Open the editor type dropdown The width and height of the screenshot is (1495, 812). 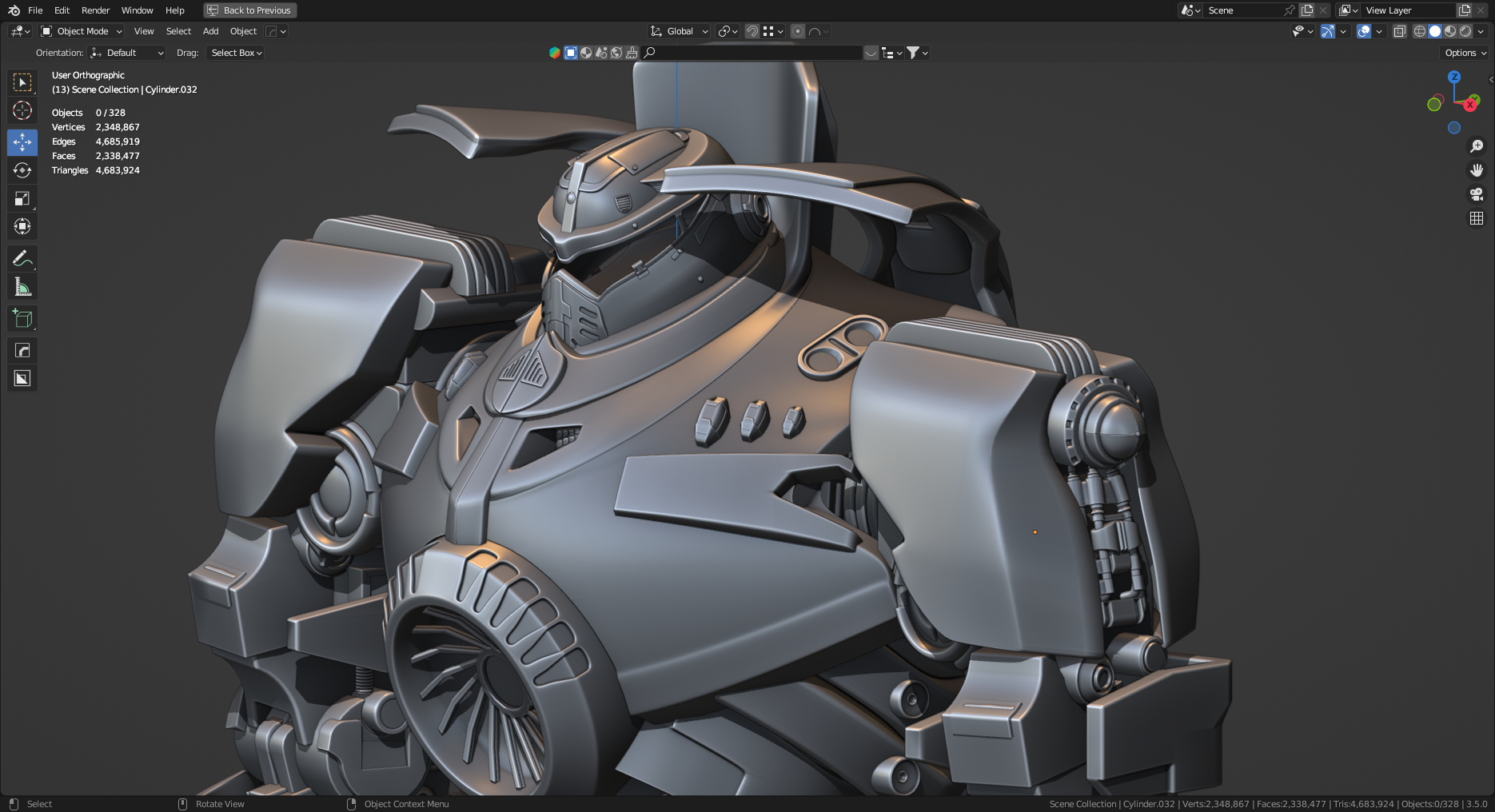[x=20, y=31]
